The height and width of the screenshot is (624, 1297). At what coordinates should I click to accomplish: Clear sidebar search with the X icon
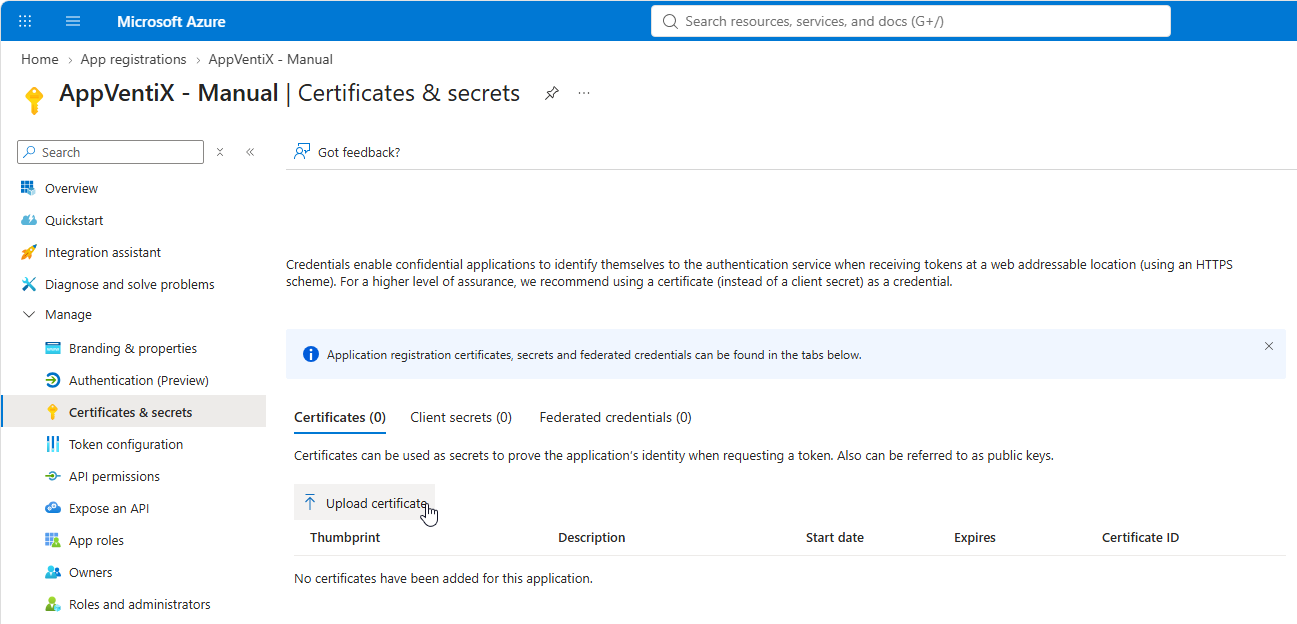click(x=220, y=152)
